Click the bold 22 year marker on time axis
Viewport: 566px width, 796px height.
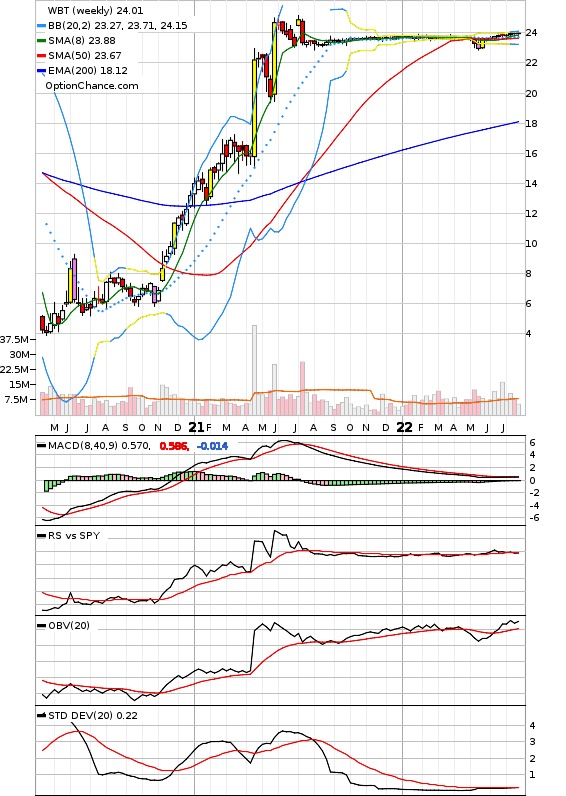[x=404, y=427]
